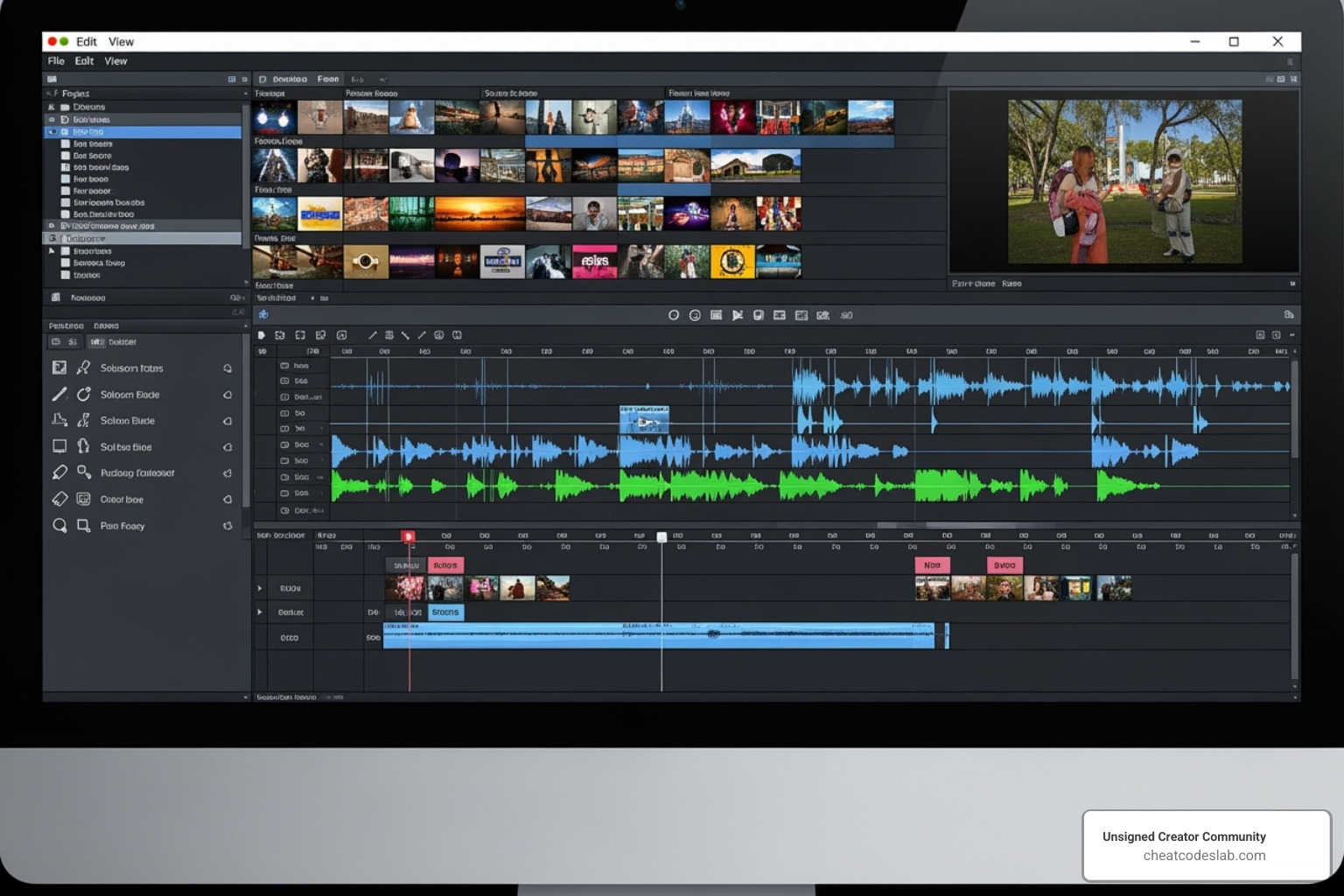Screen dimensions: 1344x896
Task: Select the magnifier zoom tool in the tool panel
Action: tap(59, 525)
